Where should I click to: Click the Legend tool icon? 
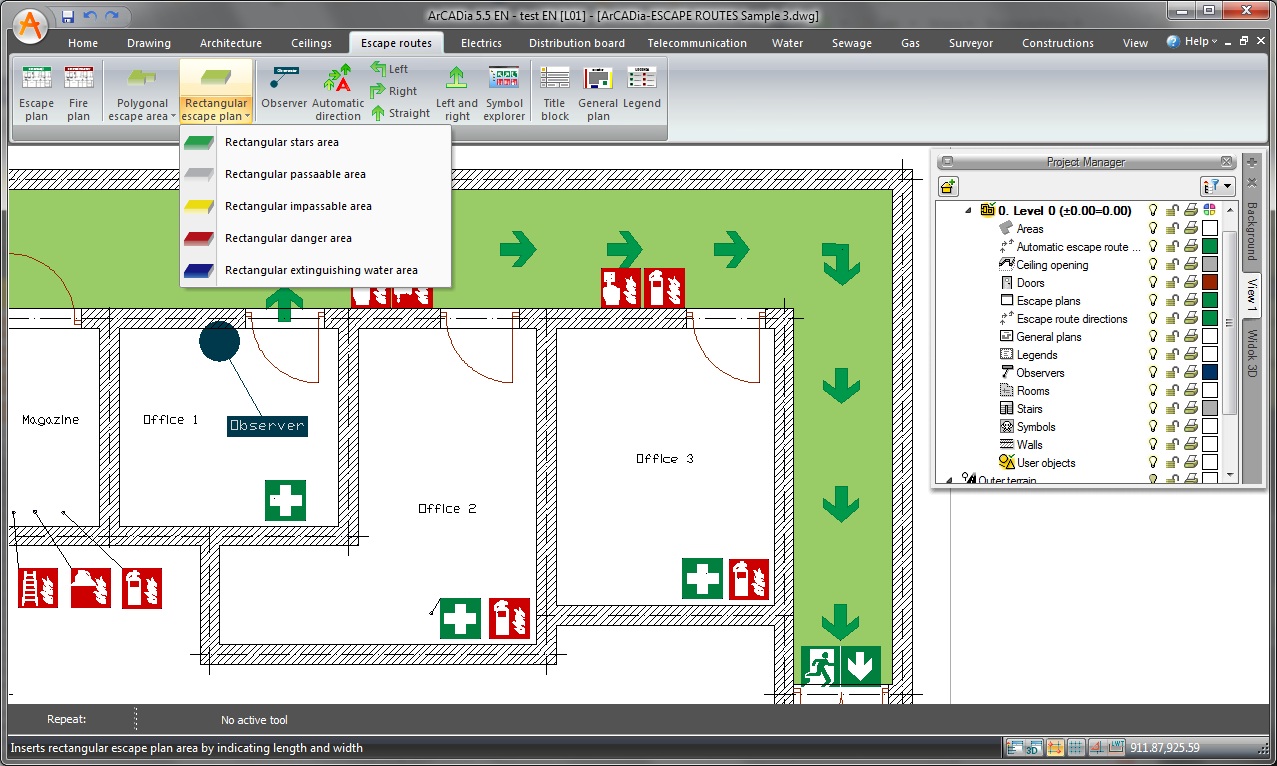coord(641,88)
